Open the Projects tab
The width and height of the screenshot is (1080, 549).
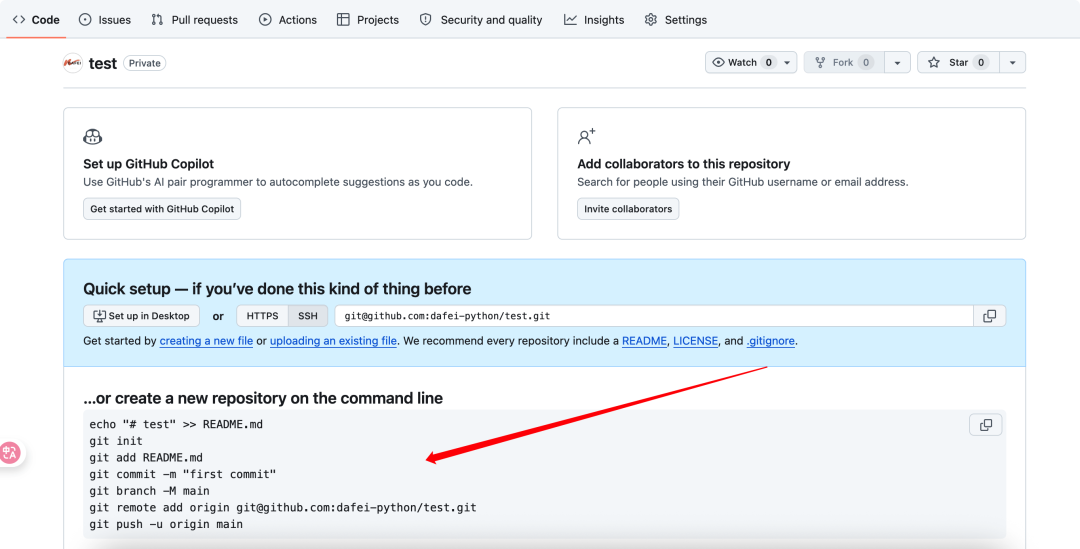point(368,20)
